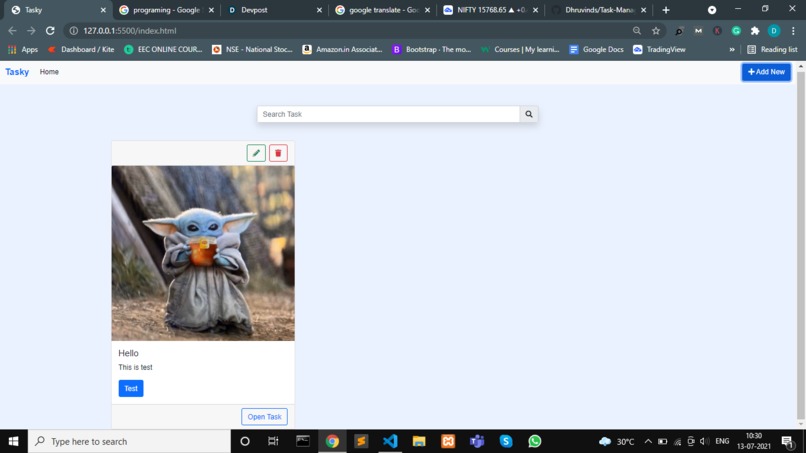
Task: Open the Apps bookmarks shortcut
Action: coord(23,49)
